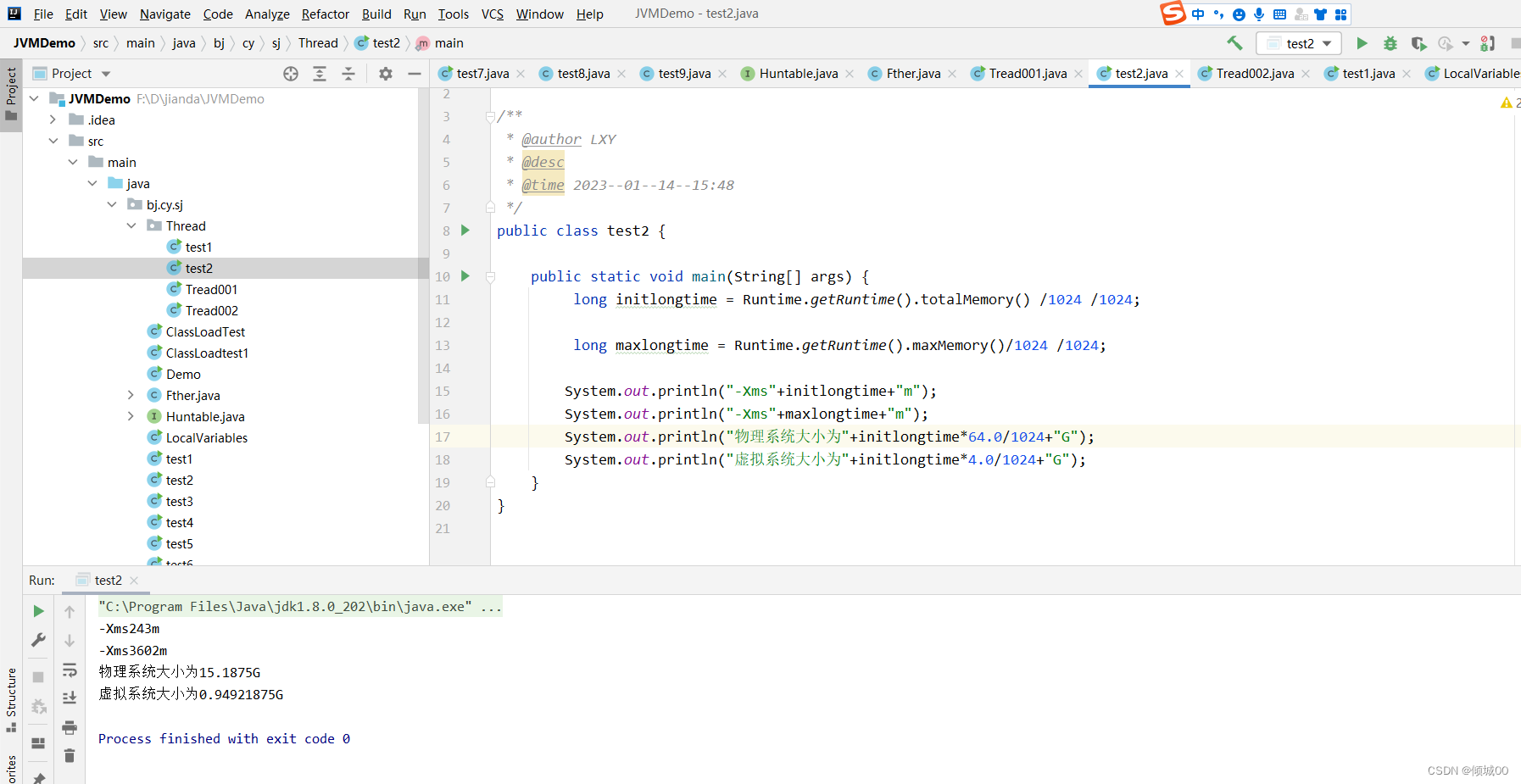1521x784 pixels.
Task: Open Sogou soft keyboard icon
Action: [1279, 14]
